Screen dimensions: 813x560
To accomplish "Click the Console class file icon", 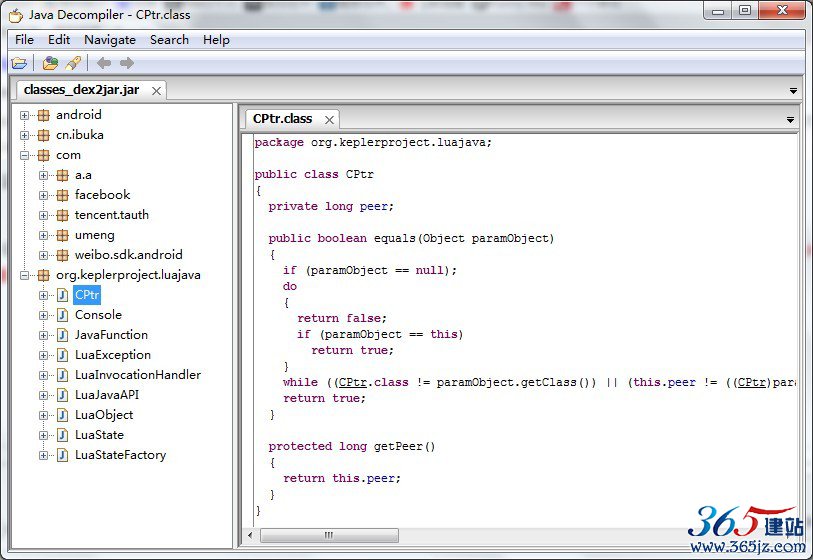I will 62,315.
